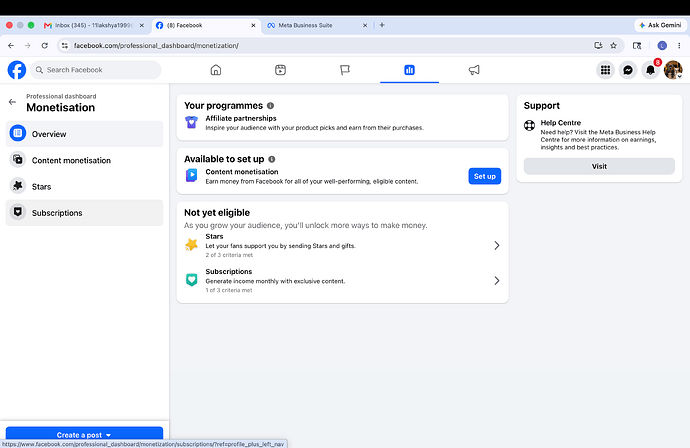Screen dimensions: 690x448
Task: Open the Ad Centre megaphone icon
Action: 474,70
